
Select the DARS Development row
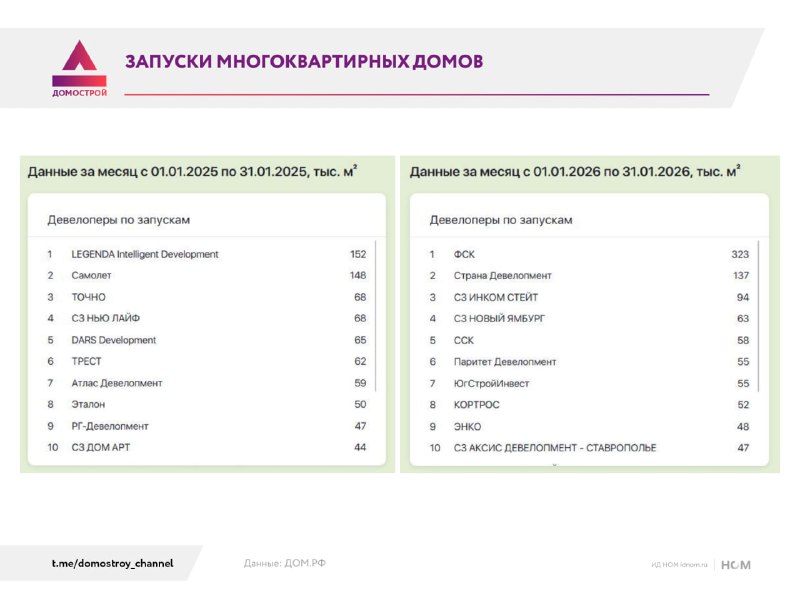tap(207, 340)
